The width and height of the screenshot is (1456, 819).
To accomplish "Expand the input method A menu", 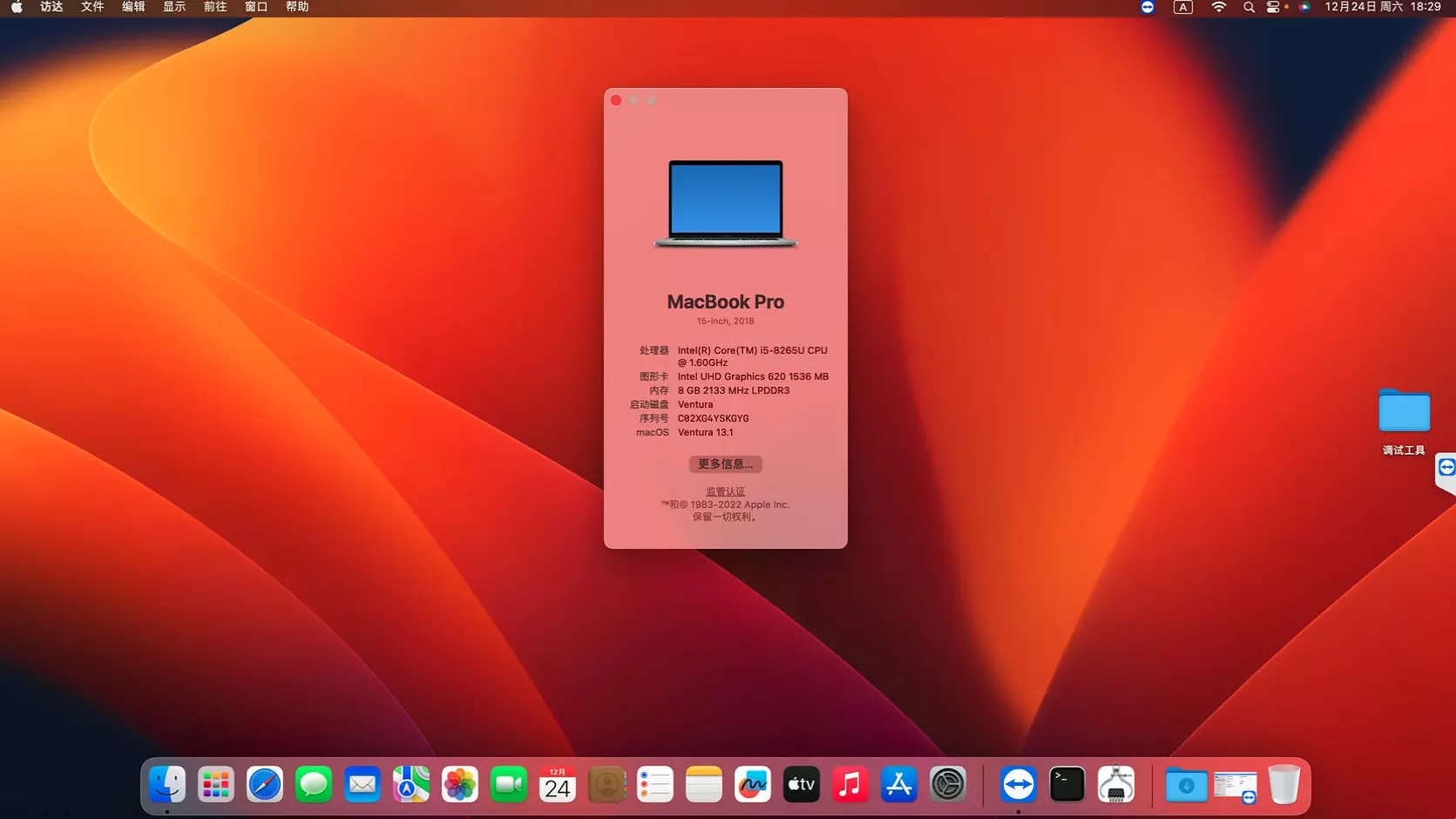I will (x=1182, y=7).
